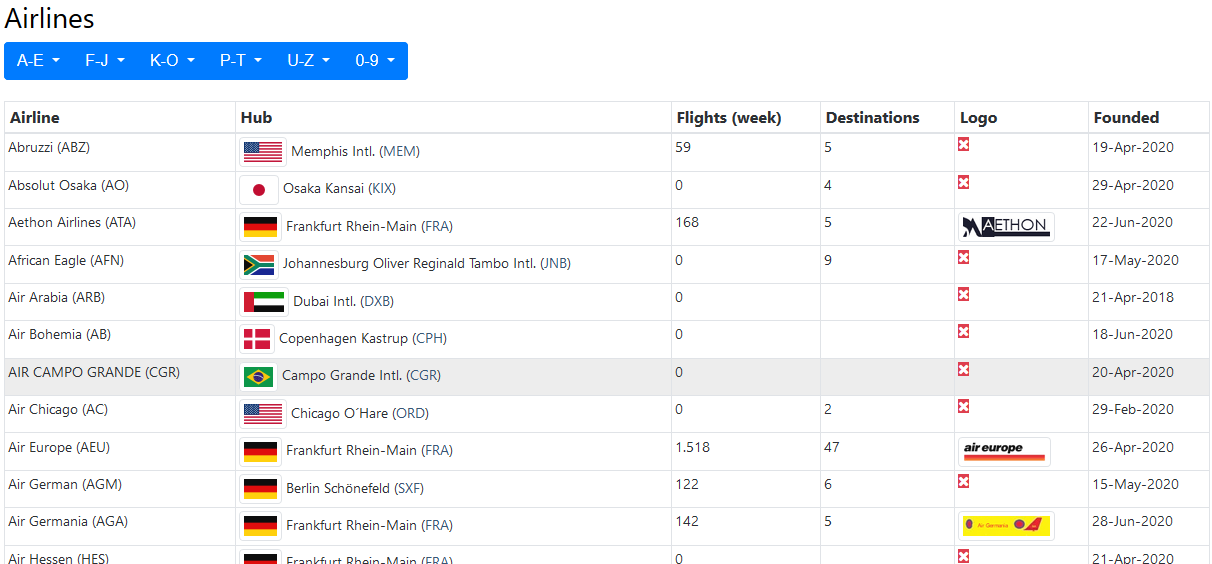Click the South Africa flag in African Eagle row
This screenshot has width=1212, height=564.
click(x=259, y=264)
